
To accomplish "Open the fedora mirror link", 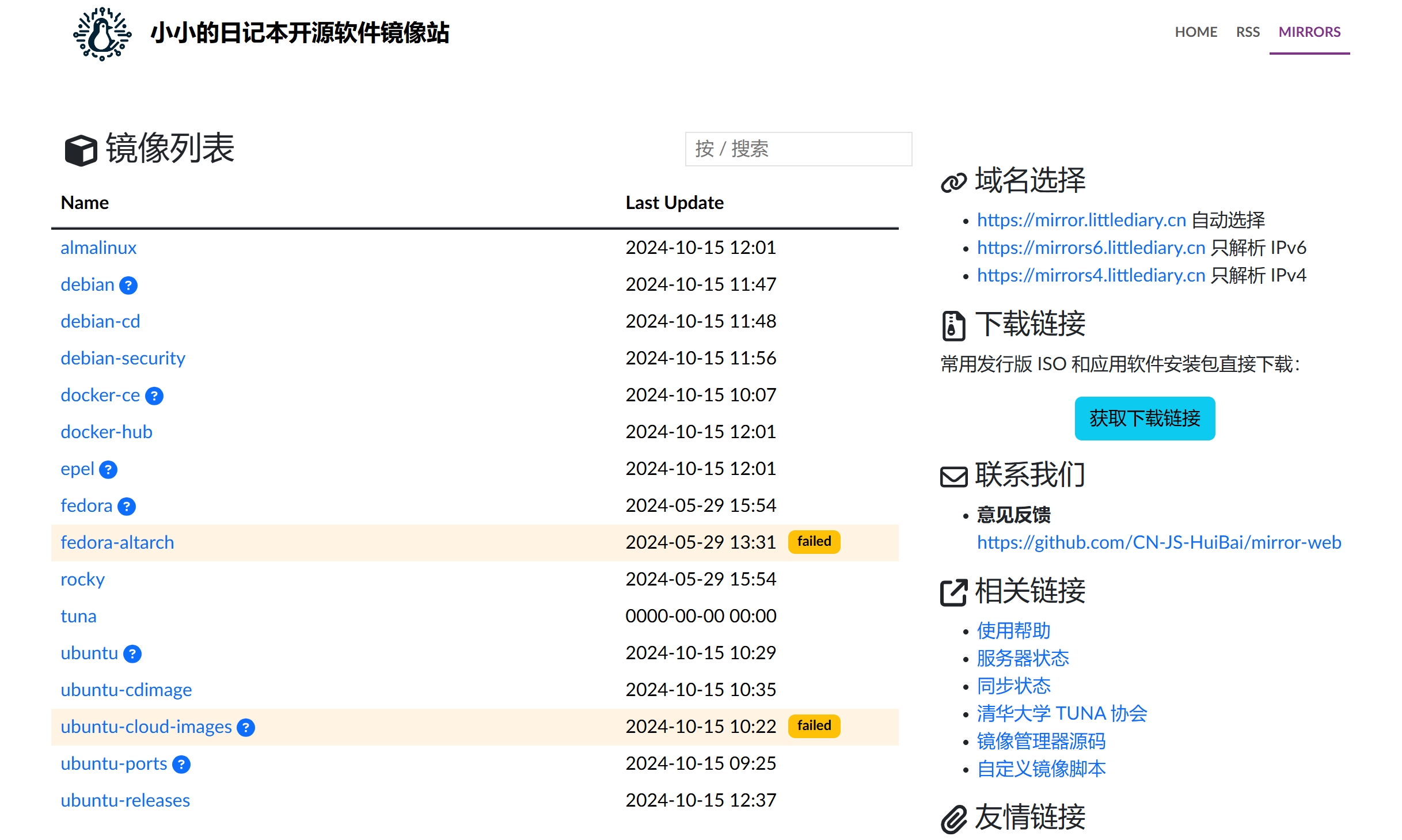I will click(x=86, y=505).
